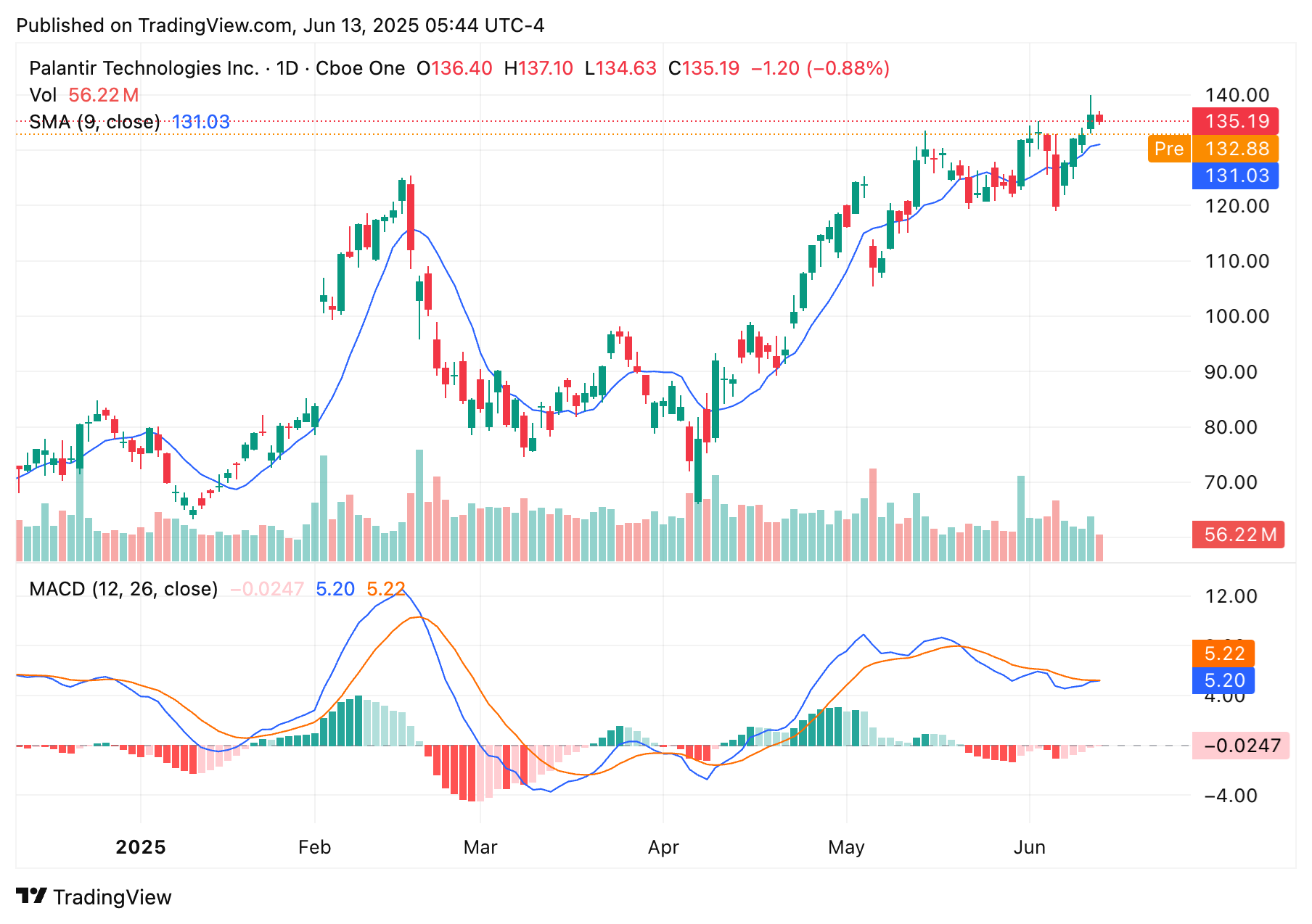Viewport: 1312px width, 924px height.
Task: Click the orange 5.22 MACD signal axis label
Action: click(1223, 653)
